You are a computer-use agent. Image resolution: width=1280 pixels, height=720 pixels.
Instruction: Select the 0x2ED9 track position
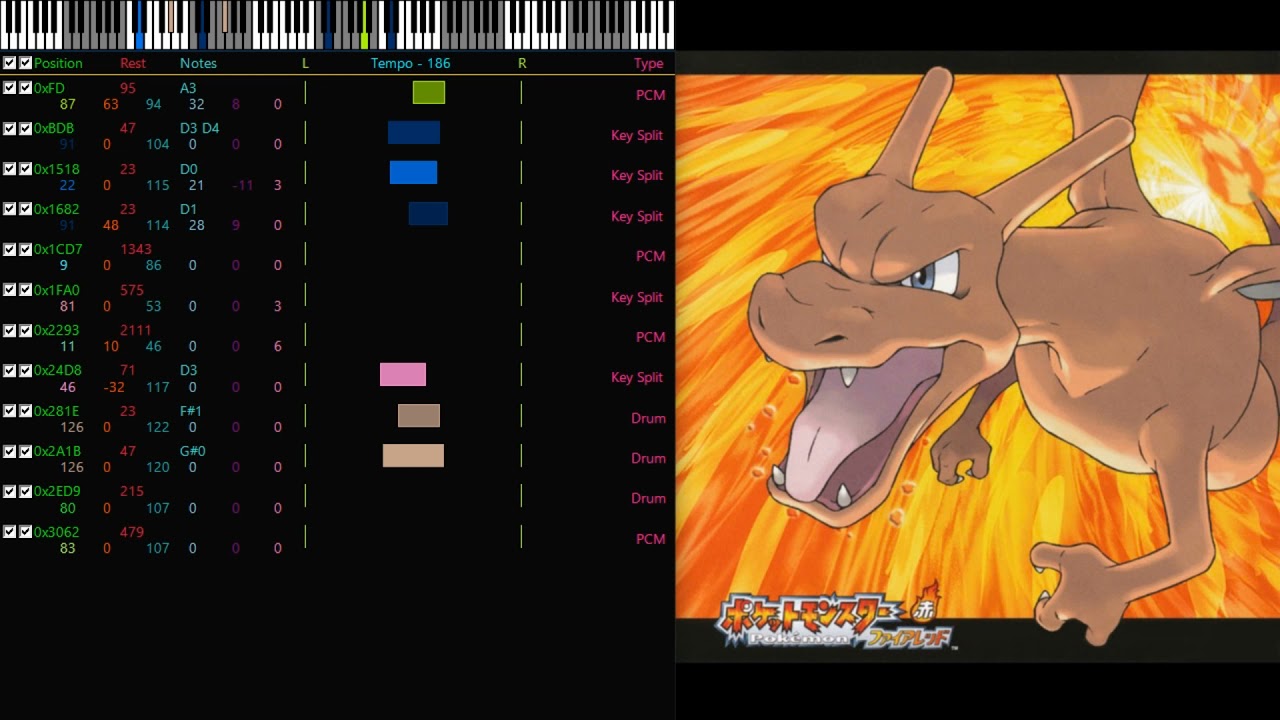pyautogui.click(x=57, y=491)
